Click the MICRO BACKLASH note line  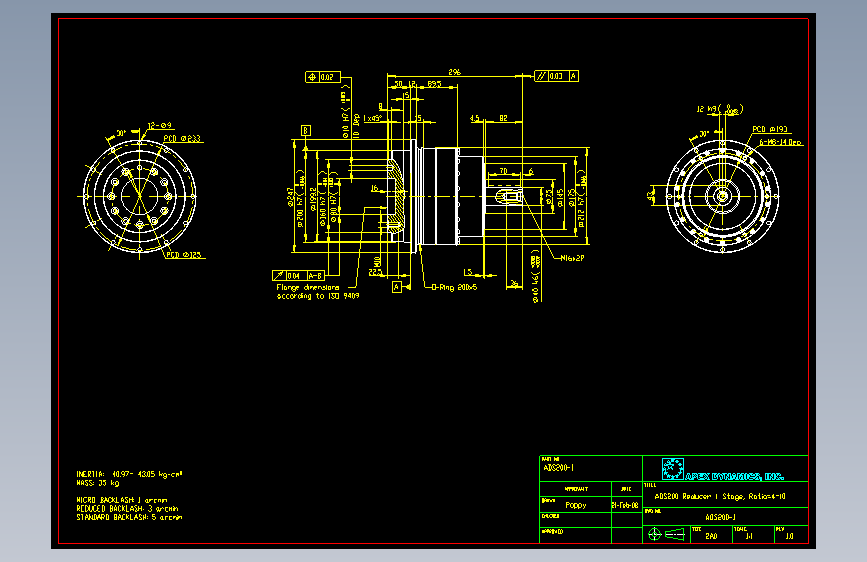coord(122,500)
